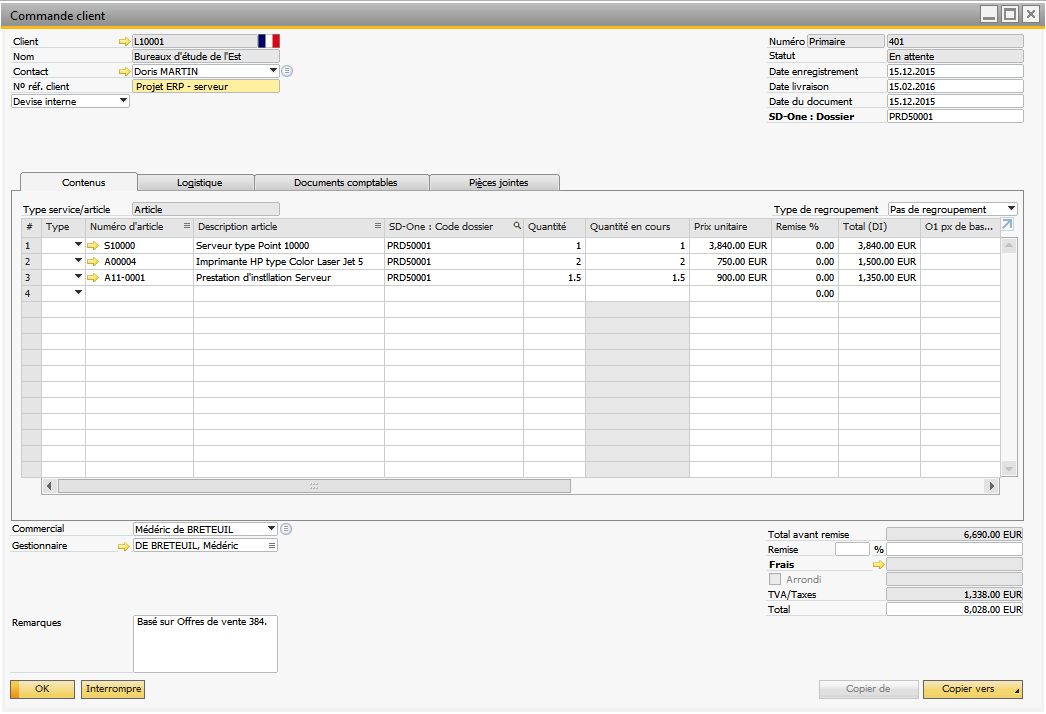Click the Frais link arrow
This screenshot has height=714, width=1046.
pyautogui.click(x=879, y=565)
